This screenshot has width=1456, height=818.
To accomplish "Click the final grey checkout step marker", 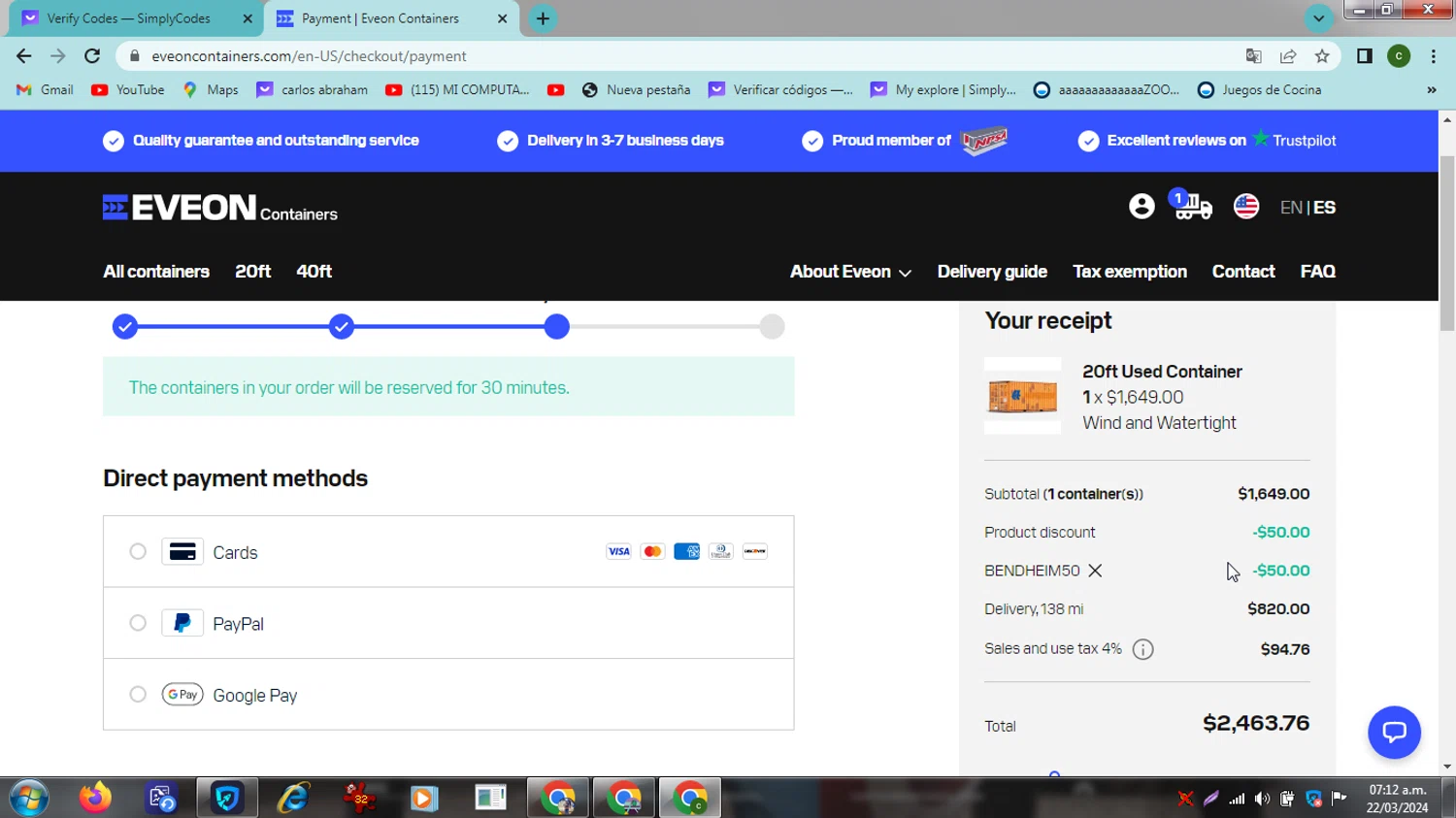I will click(772, 327).
